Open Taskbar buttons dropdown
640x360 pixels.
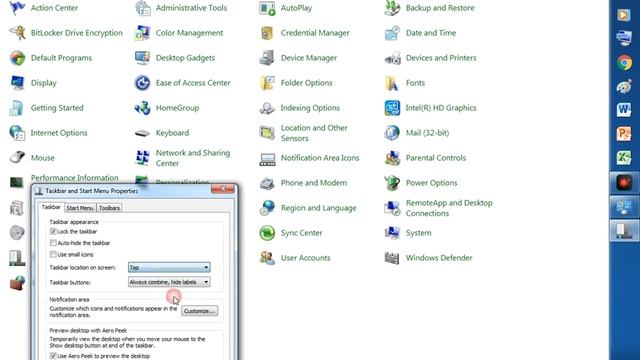pyautogui.click(x=169, y=282)
